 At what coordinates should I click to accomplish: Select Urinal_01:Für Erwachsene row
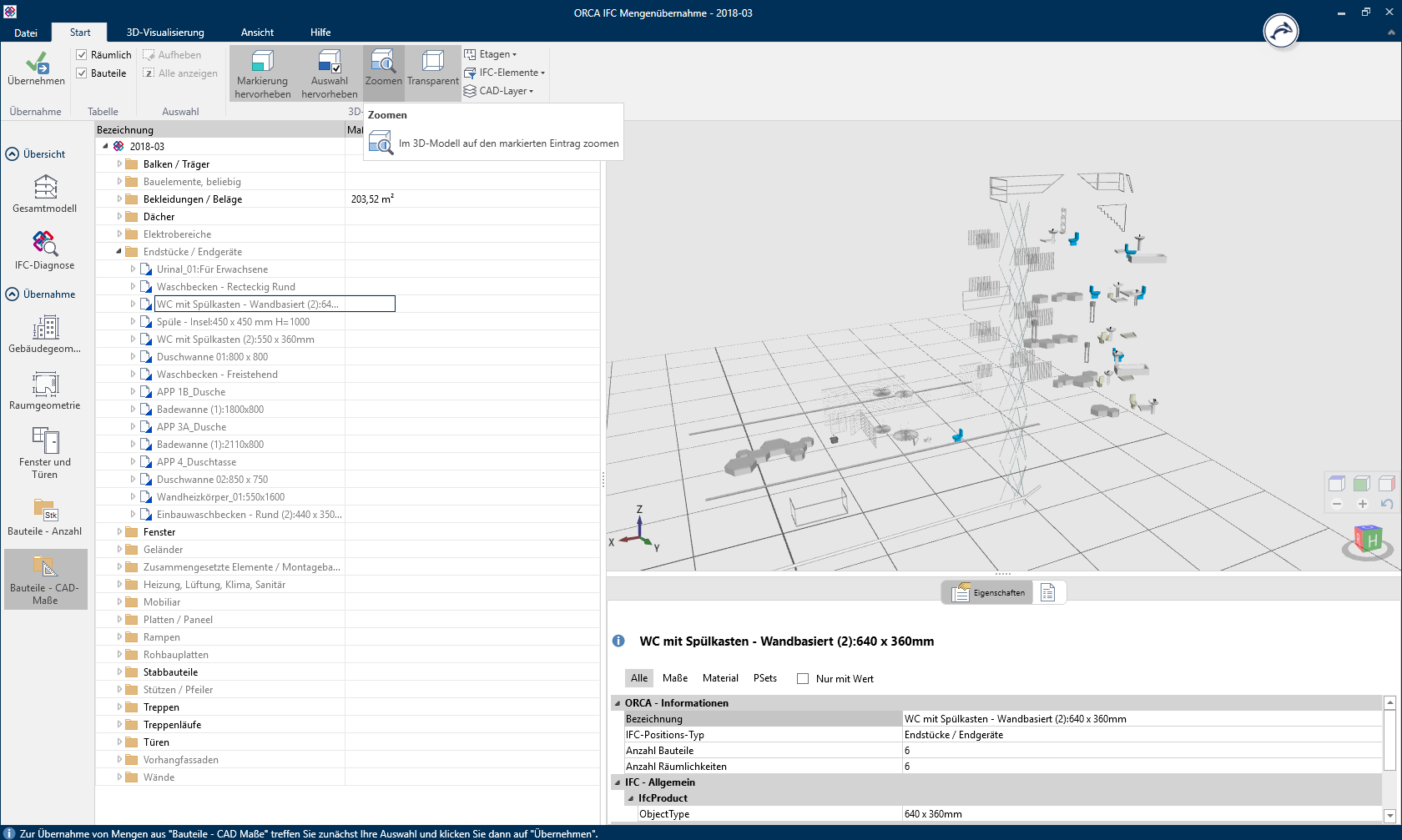tap(212, 269)
